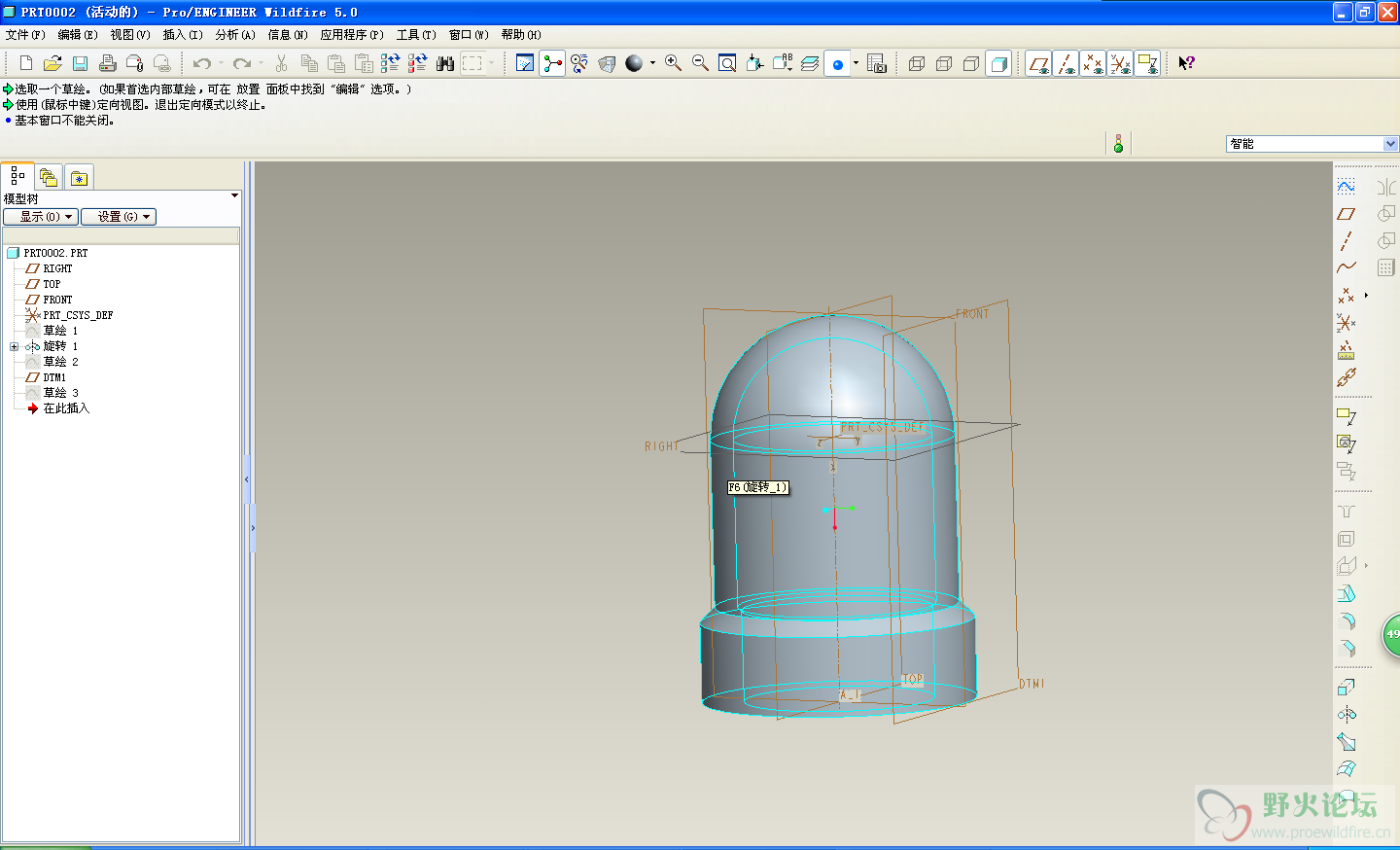Open the 智能 selection filter dropdown
The height and width of the screenshot is (850, 1400).
pyautogui.click(x=1390, y=144)
